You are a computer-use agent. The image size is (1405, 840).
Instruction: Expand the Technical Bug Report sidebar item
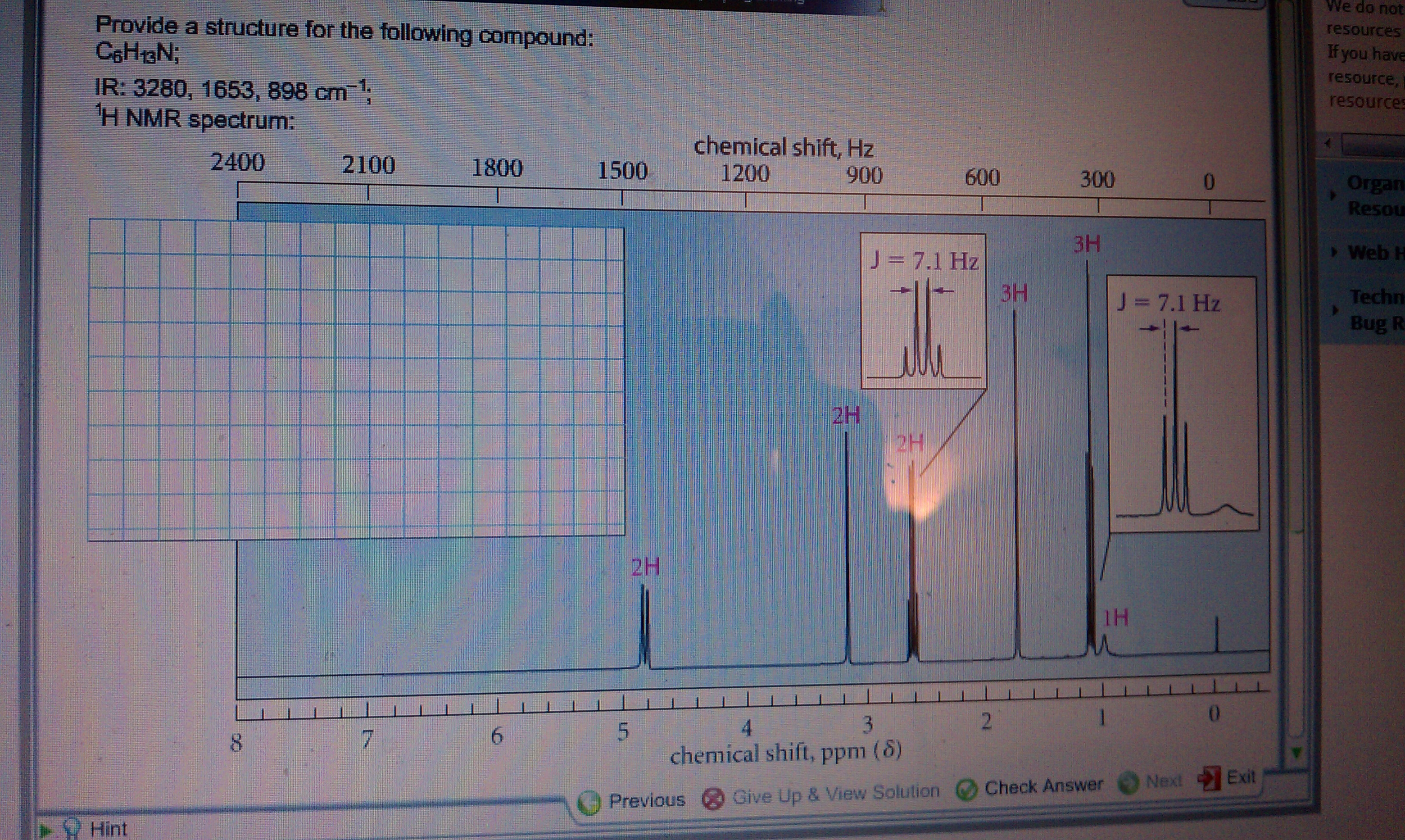click(x=1335, y=310)
